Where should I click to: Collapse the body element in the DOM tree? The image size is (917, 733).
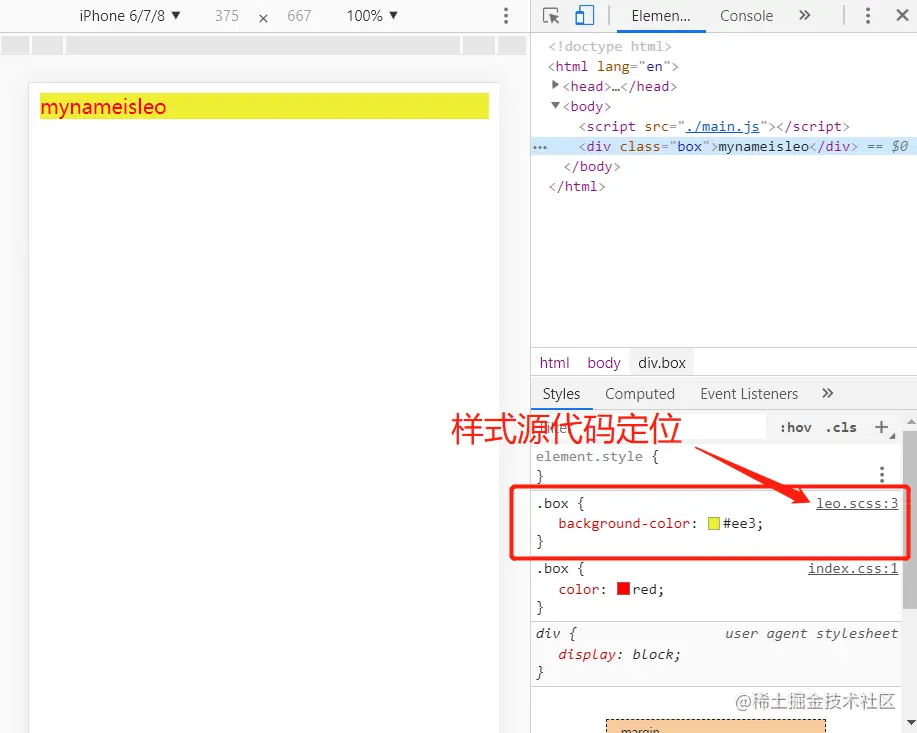coord(556,106)
